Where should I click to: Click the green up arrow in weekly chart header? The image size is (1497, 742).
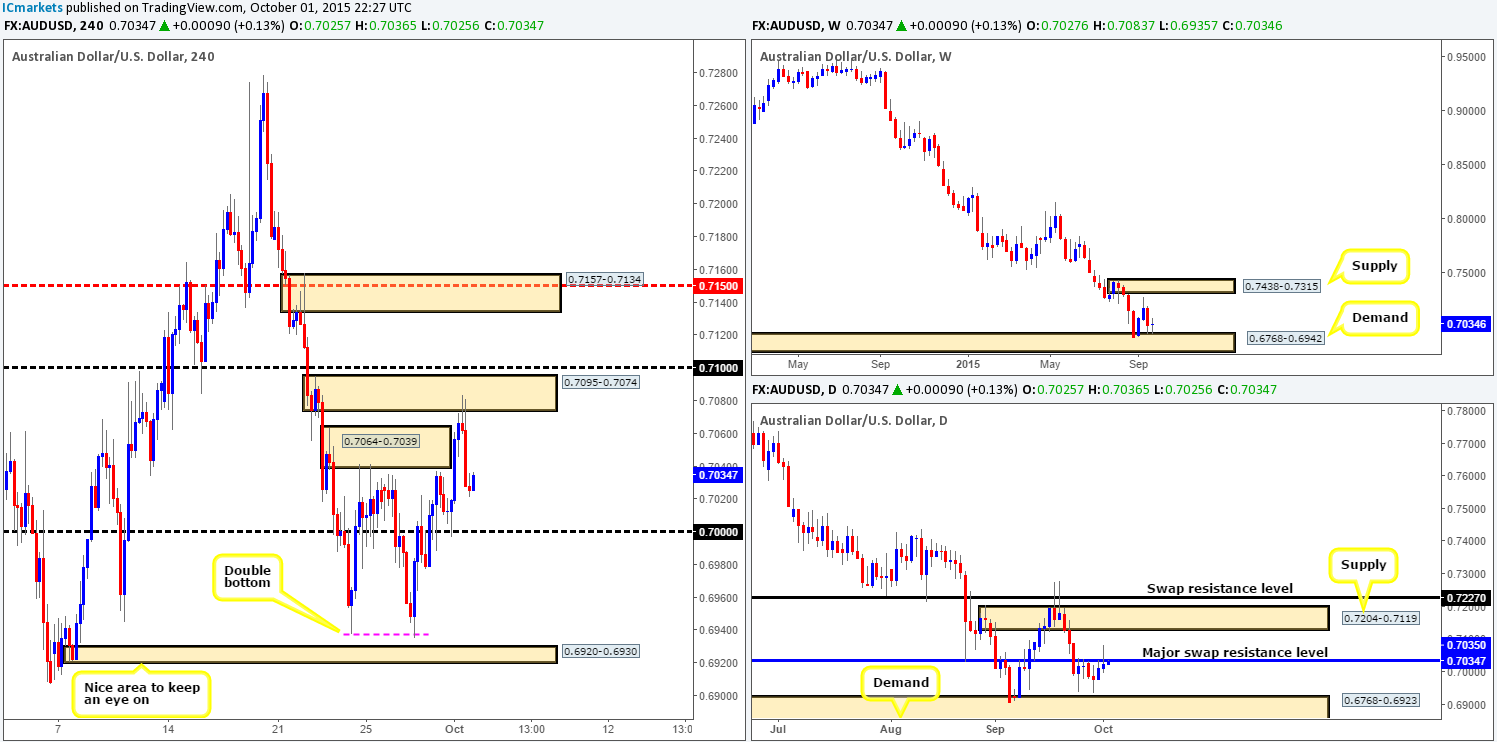point(902,24)
